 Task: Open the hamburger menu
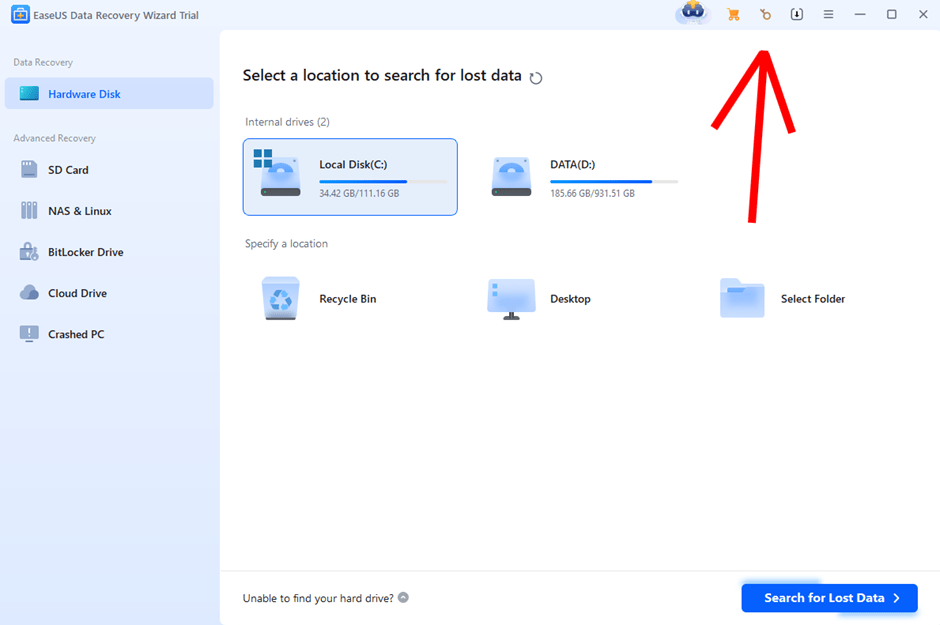(828, 14)
